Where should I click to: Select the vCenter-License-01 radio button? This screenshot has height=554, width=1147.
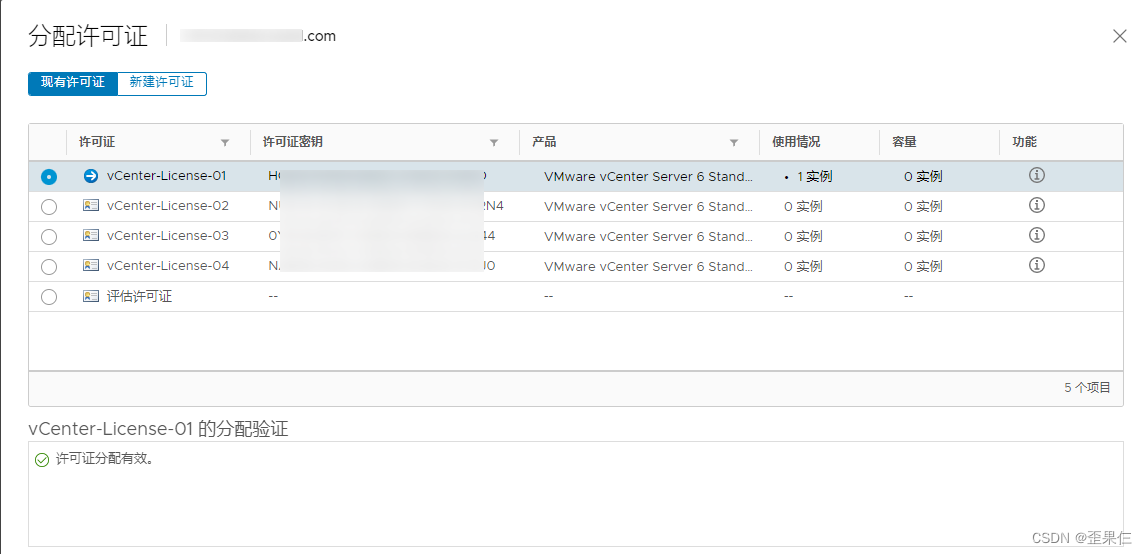click(x=49, y=176)
